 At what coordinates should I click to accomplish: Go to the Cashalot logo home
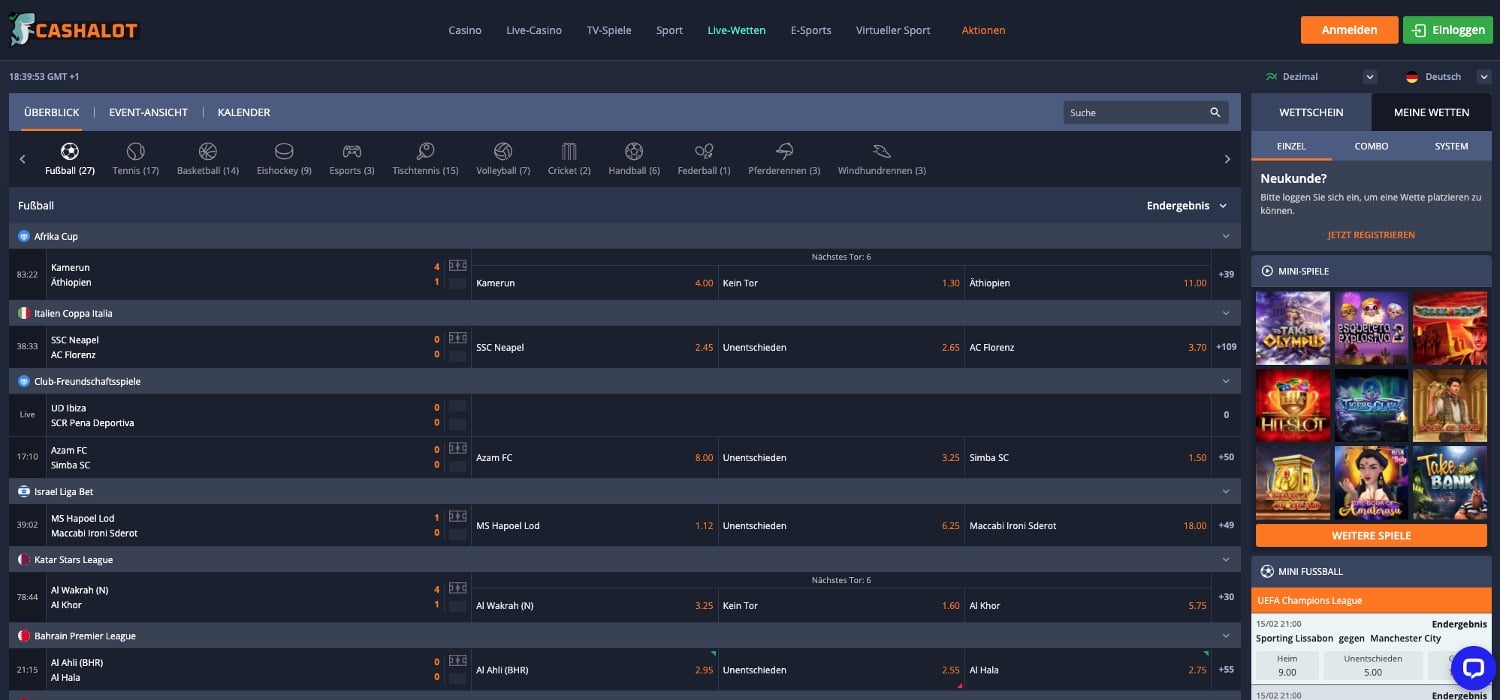pos(75,30)
